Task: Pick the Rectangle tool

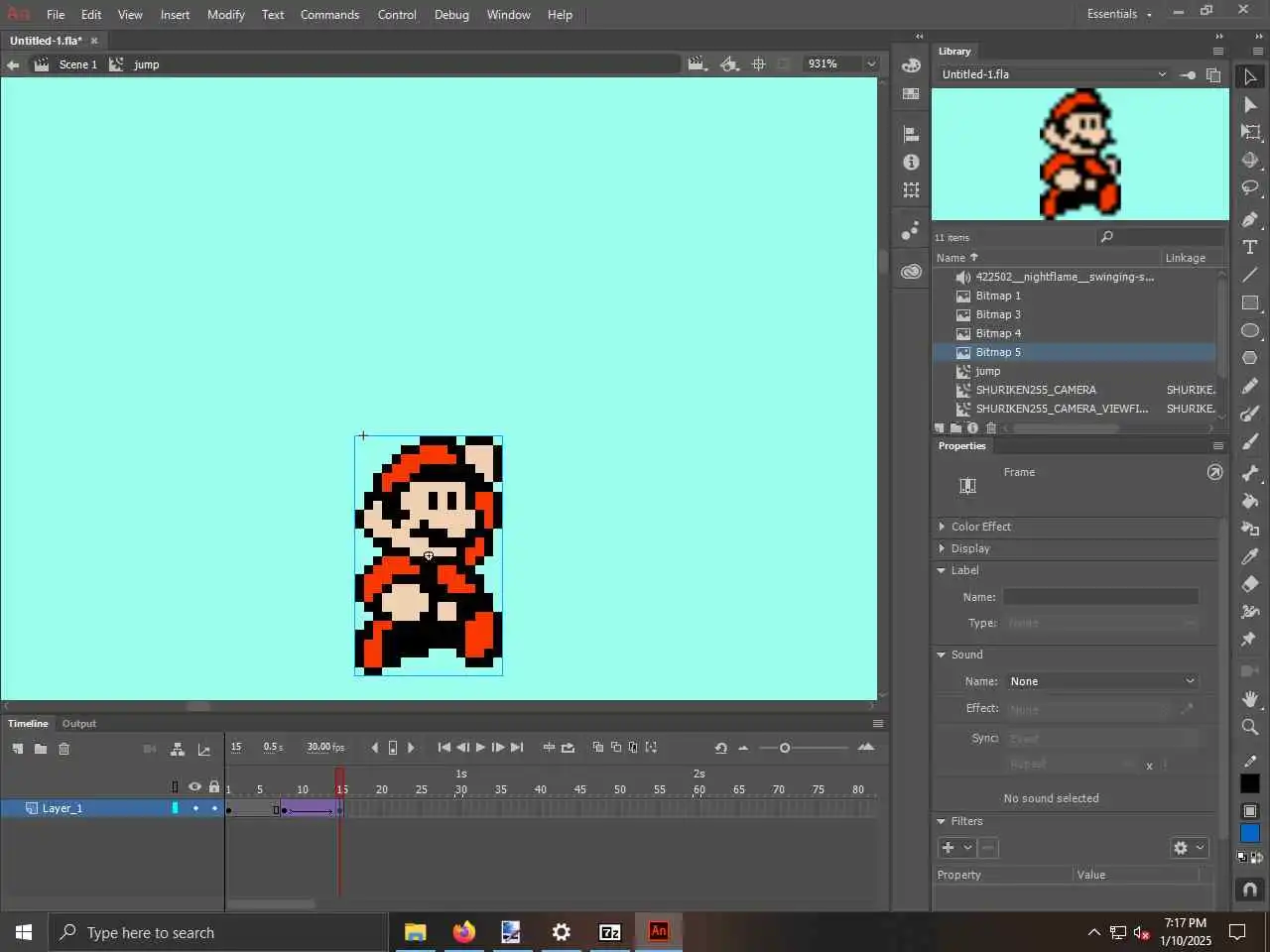Action: click(1250, 302)
